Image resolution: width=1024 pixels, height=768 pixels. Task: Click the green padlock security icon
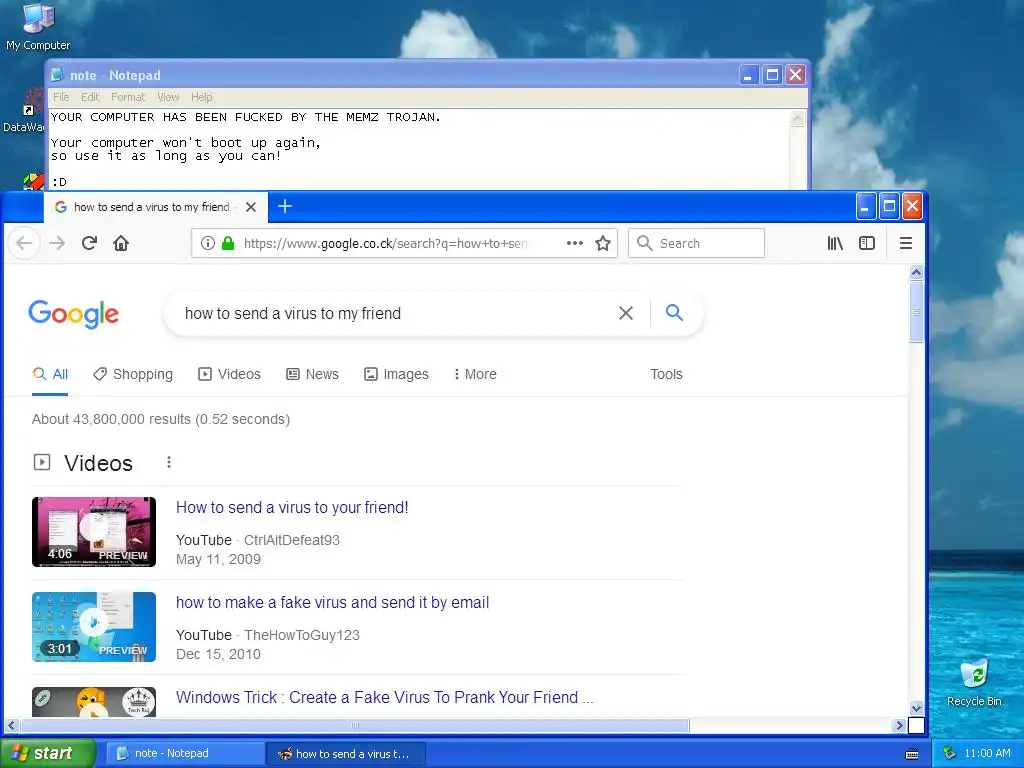pyautogui.click(x=228, y=244)
